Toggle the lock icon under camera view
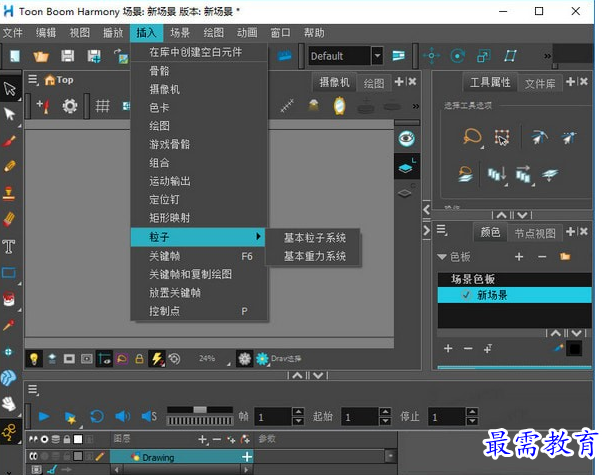Viewport: 607px width, 475px height. click(x=139, y=359)
